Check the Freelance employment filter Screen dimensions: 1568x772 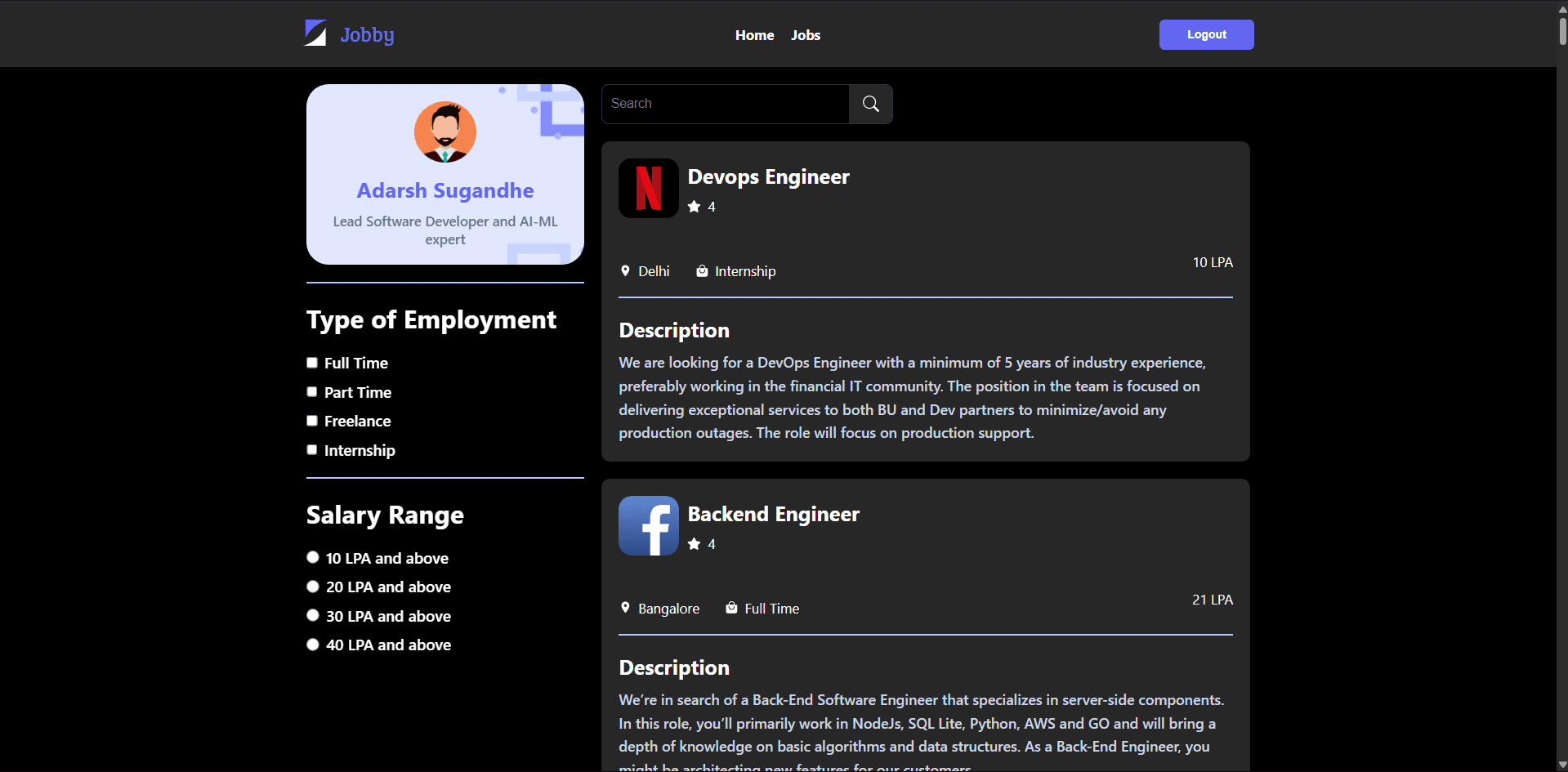click(x=311, y=420)
